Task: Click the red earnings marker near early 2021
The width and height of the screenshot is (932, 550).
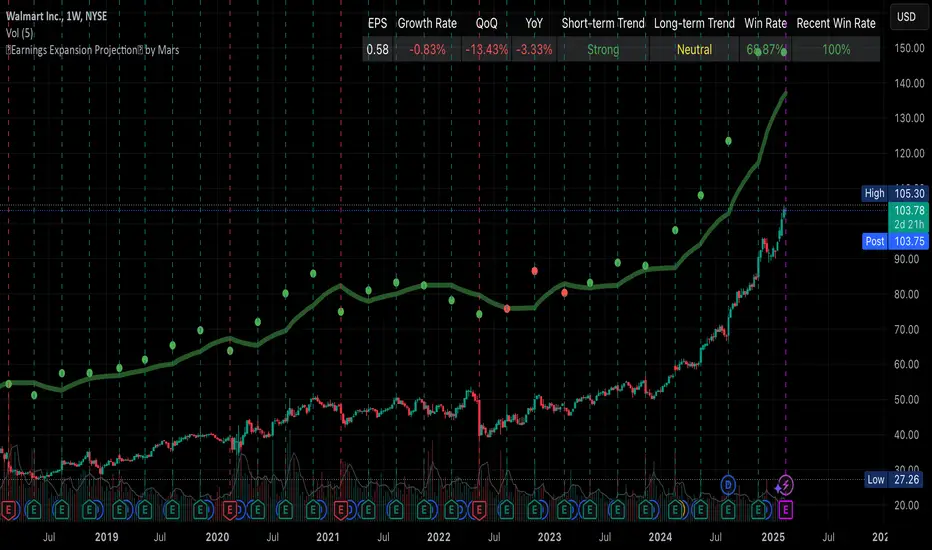Action: pyautogui.click(x=341, y=510)
